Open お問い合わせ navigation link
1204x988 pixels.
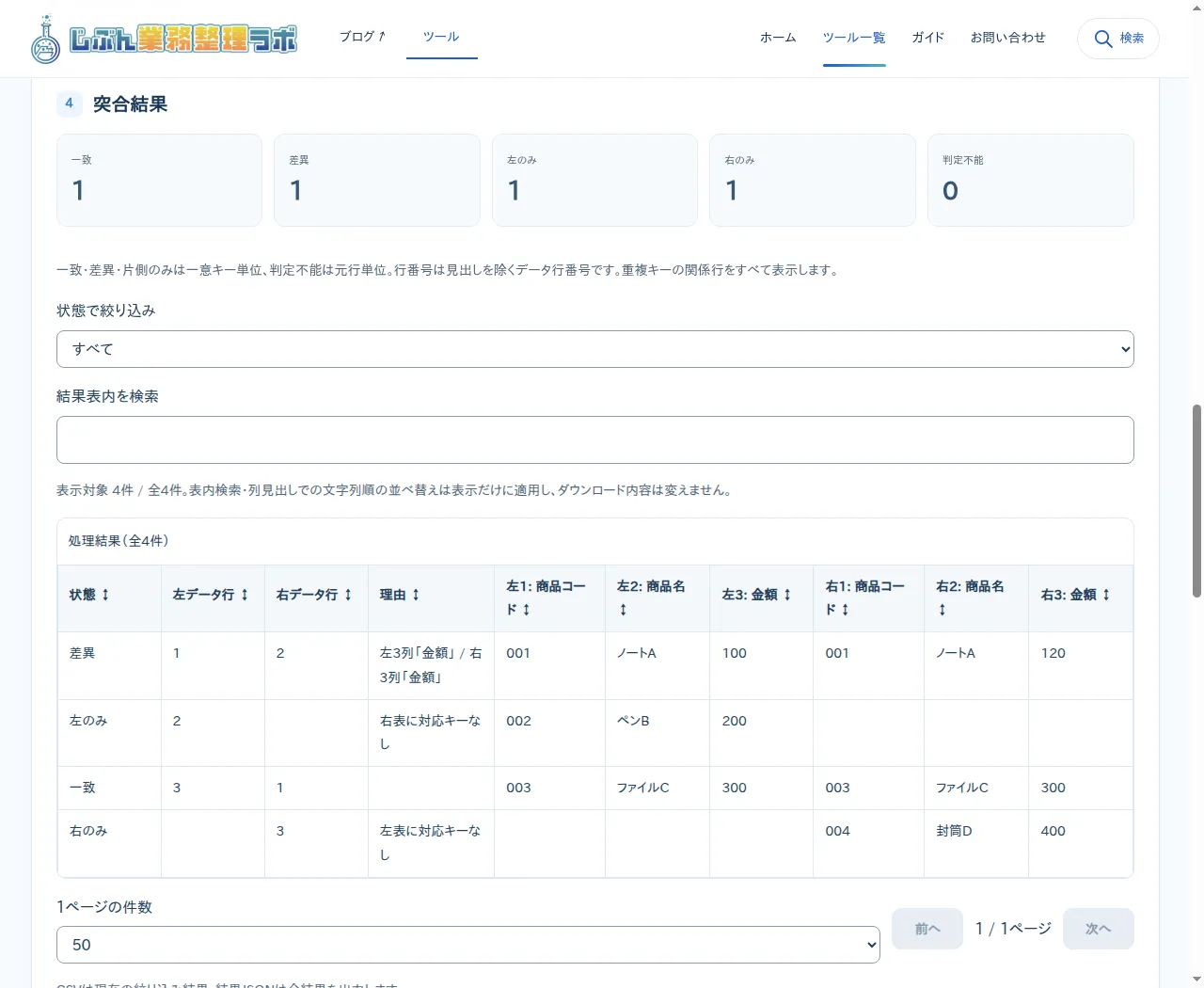point(1008,38)
